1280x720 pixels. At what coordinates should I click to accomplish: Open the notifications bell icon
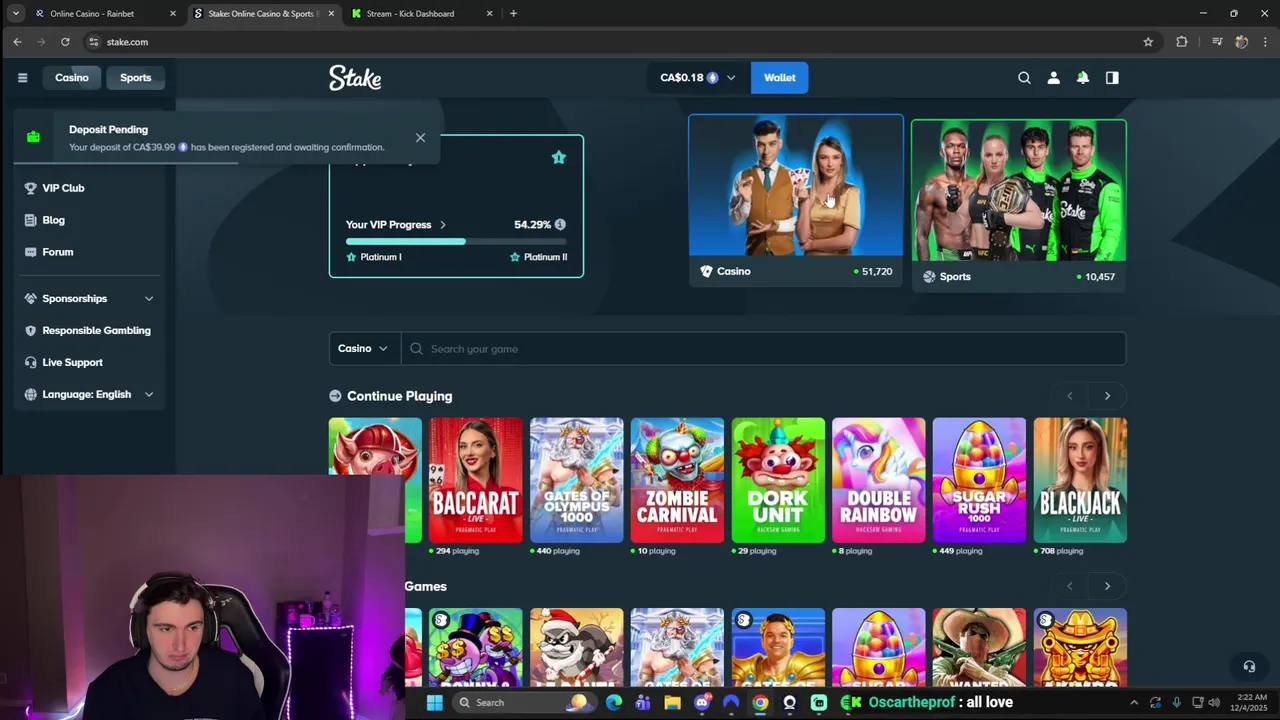coord(1082,77)
